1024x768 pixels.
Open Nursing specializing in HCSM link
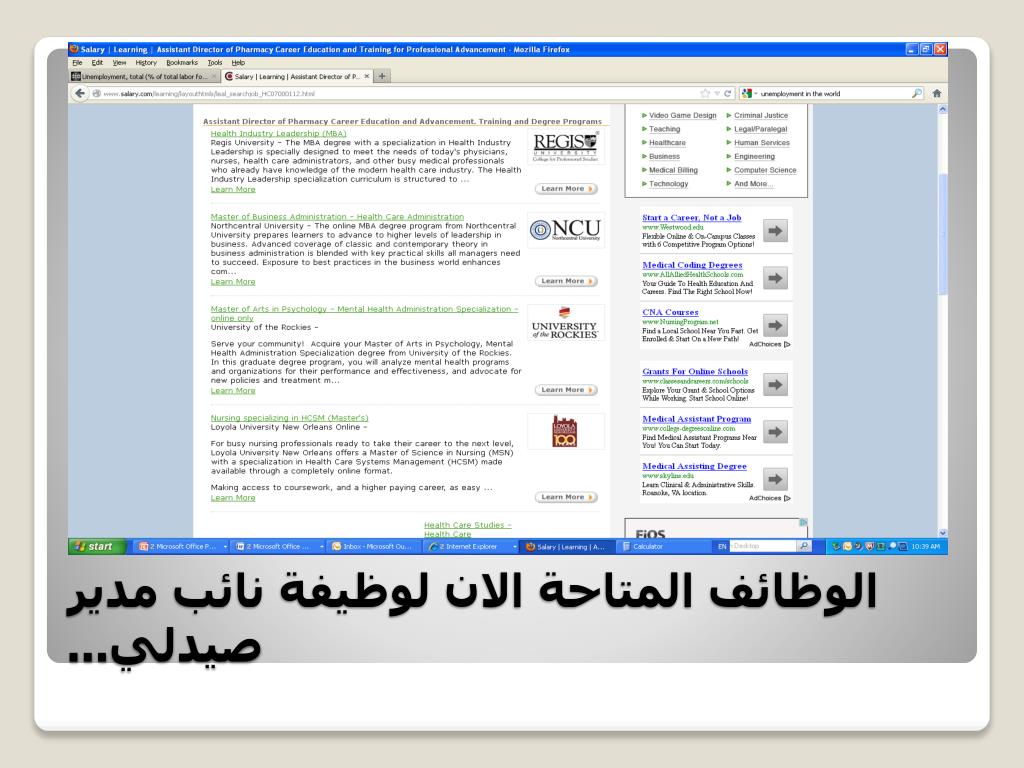pos(289,418)
